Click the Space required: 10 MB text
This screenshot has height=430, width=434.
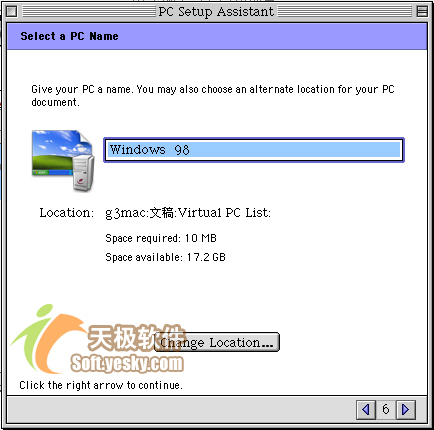tap(161, 238)
